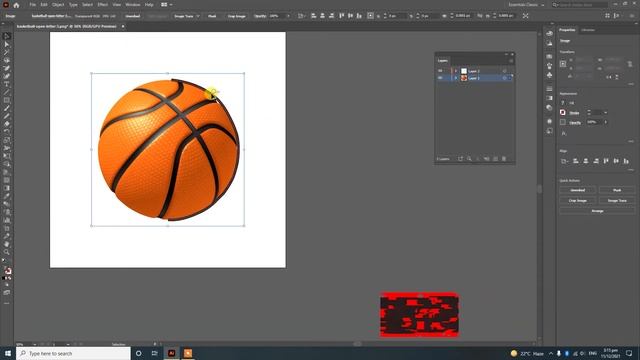This screenshot has height=360, width=640.
Task: Click Unembed button in control bar
Action: pyautogui.click(x=133, y=16)
